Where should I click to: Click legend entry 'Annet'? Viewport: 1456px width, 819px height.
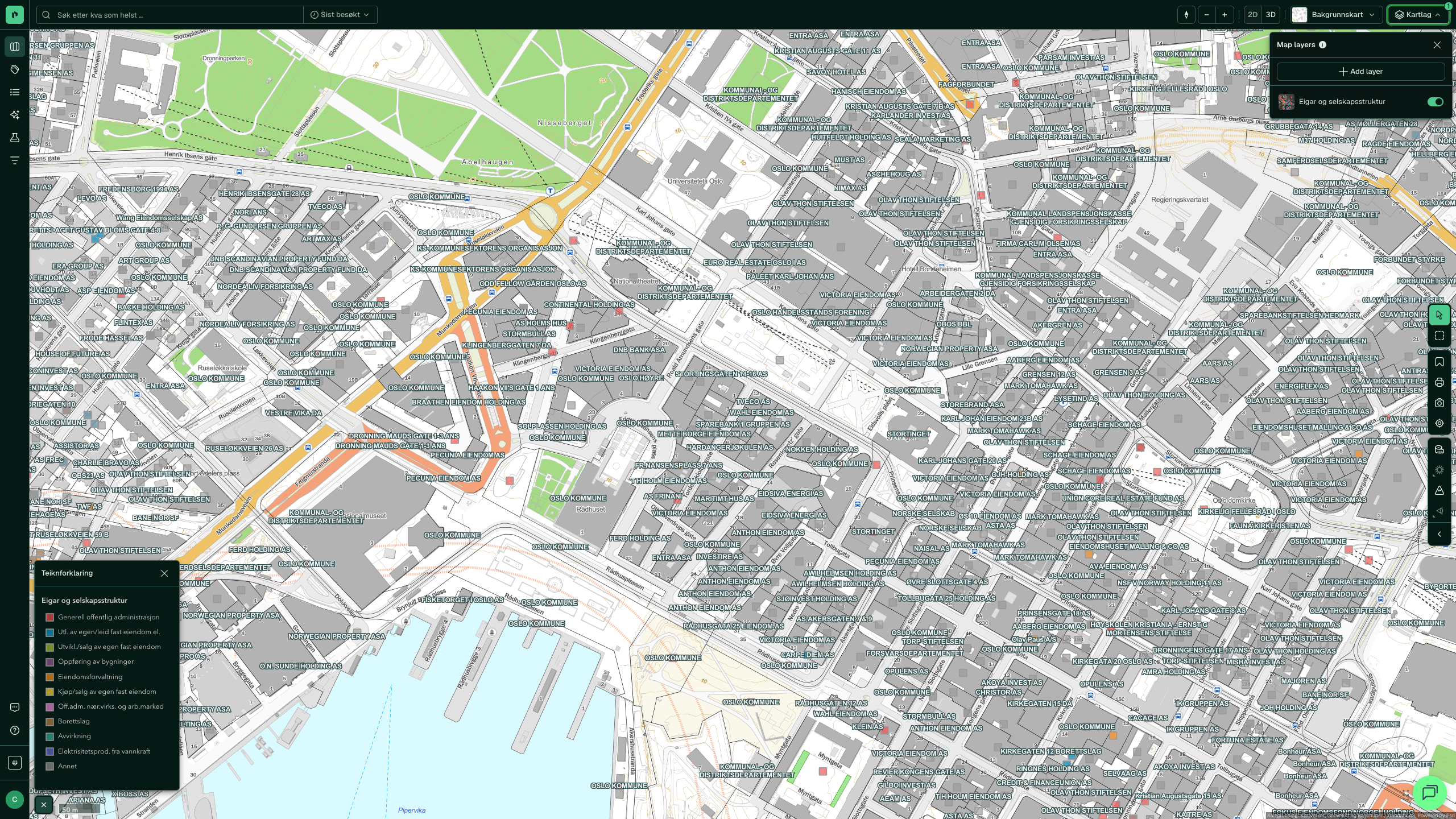67,766
